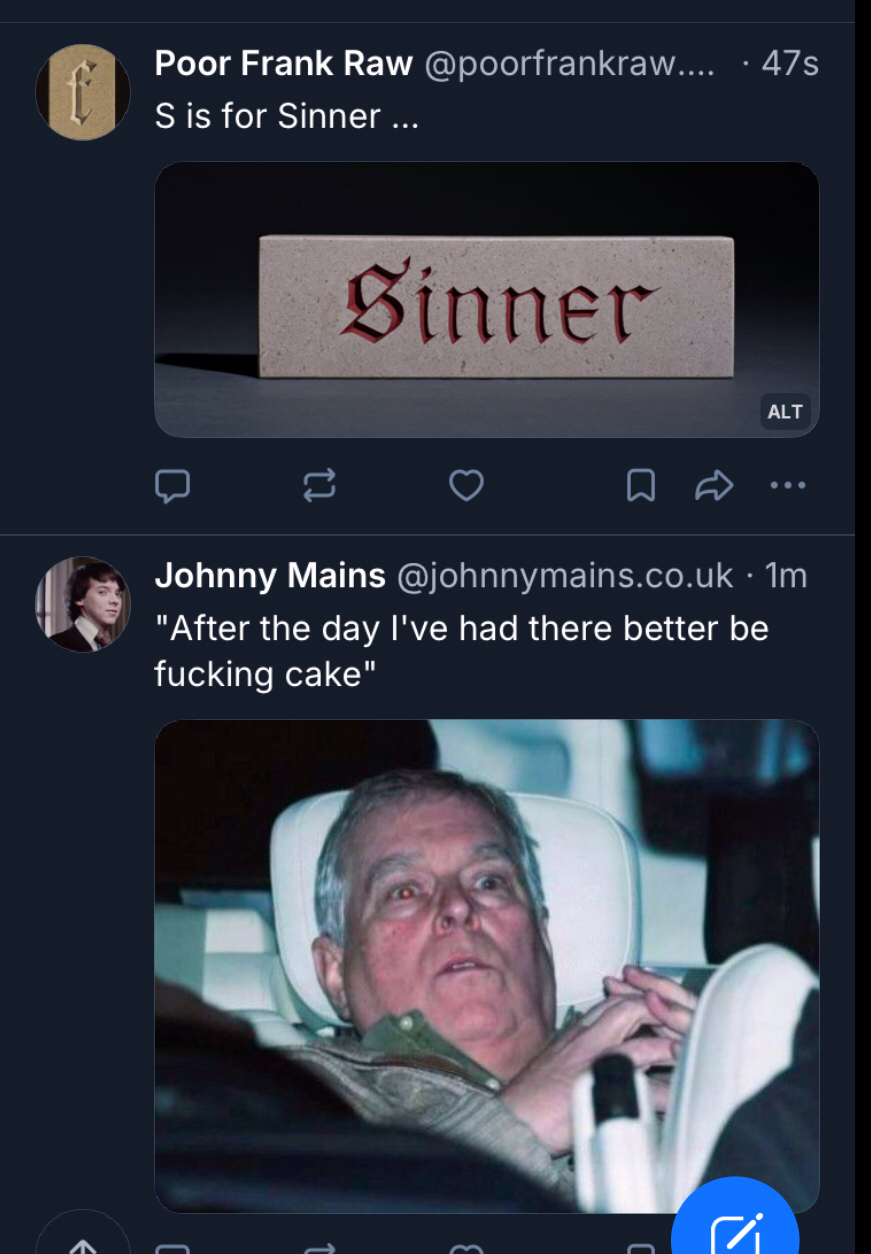
Task: Like the Poor Frank Raw post
Action: [x=466, y=486]
